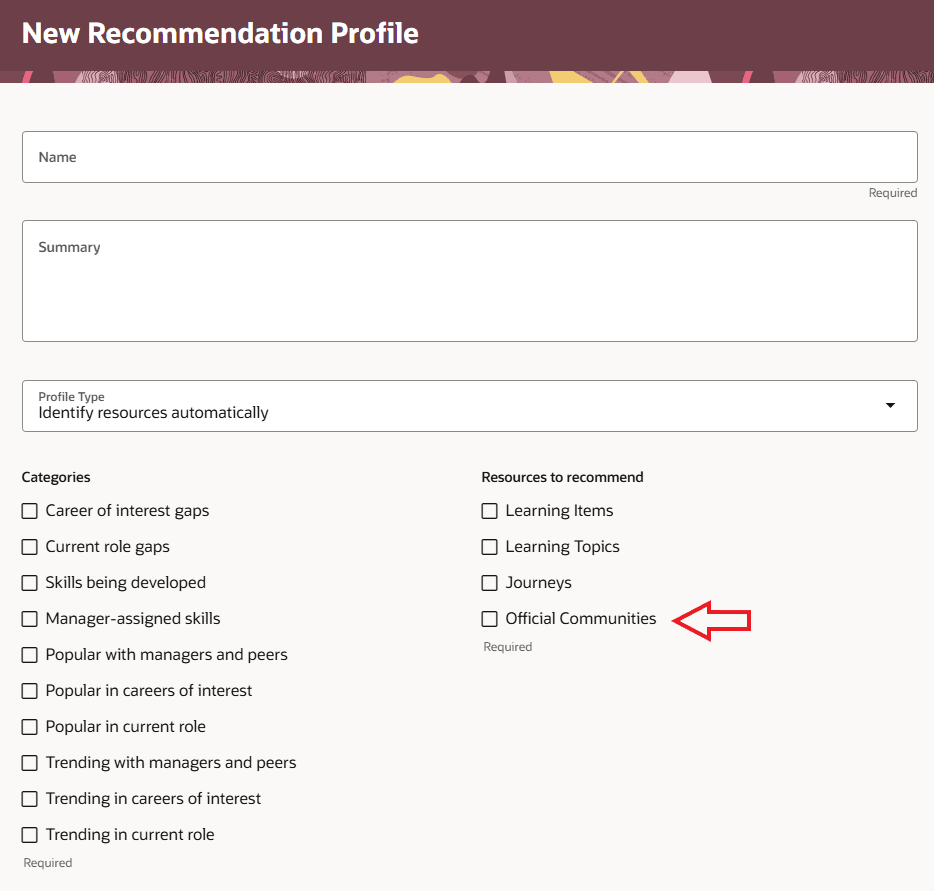This screenshot has height=891, width=934.
Task: Check the Learning Topics checkbox
Action: (x=489, y=546)
